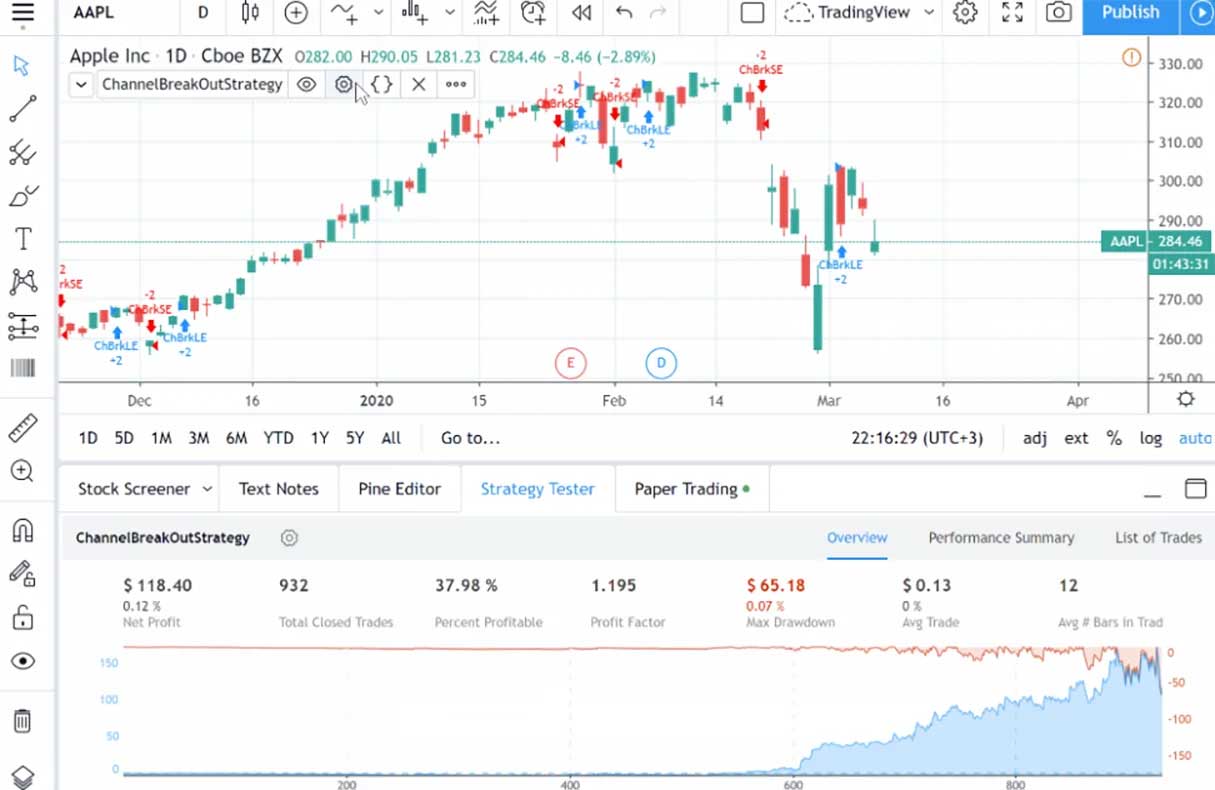This screenshot has height=790, width=1215.
Task: Open the layout selection square icon
Action: click(752, 13)
